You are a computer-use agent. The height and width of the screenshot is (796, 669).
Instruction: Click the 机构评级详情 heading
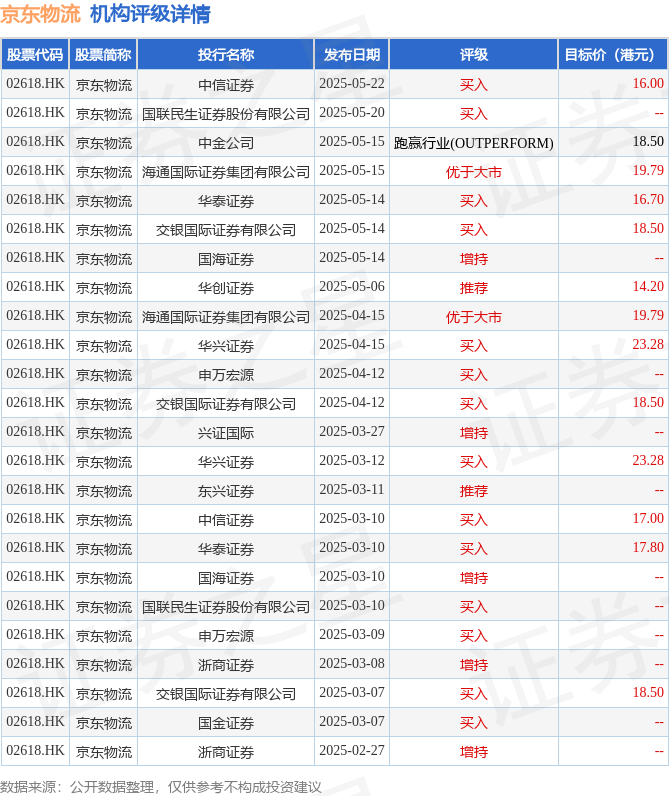point(150,14)
